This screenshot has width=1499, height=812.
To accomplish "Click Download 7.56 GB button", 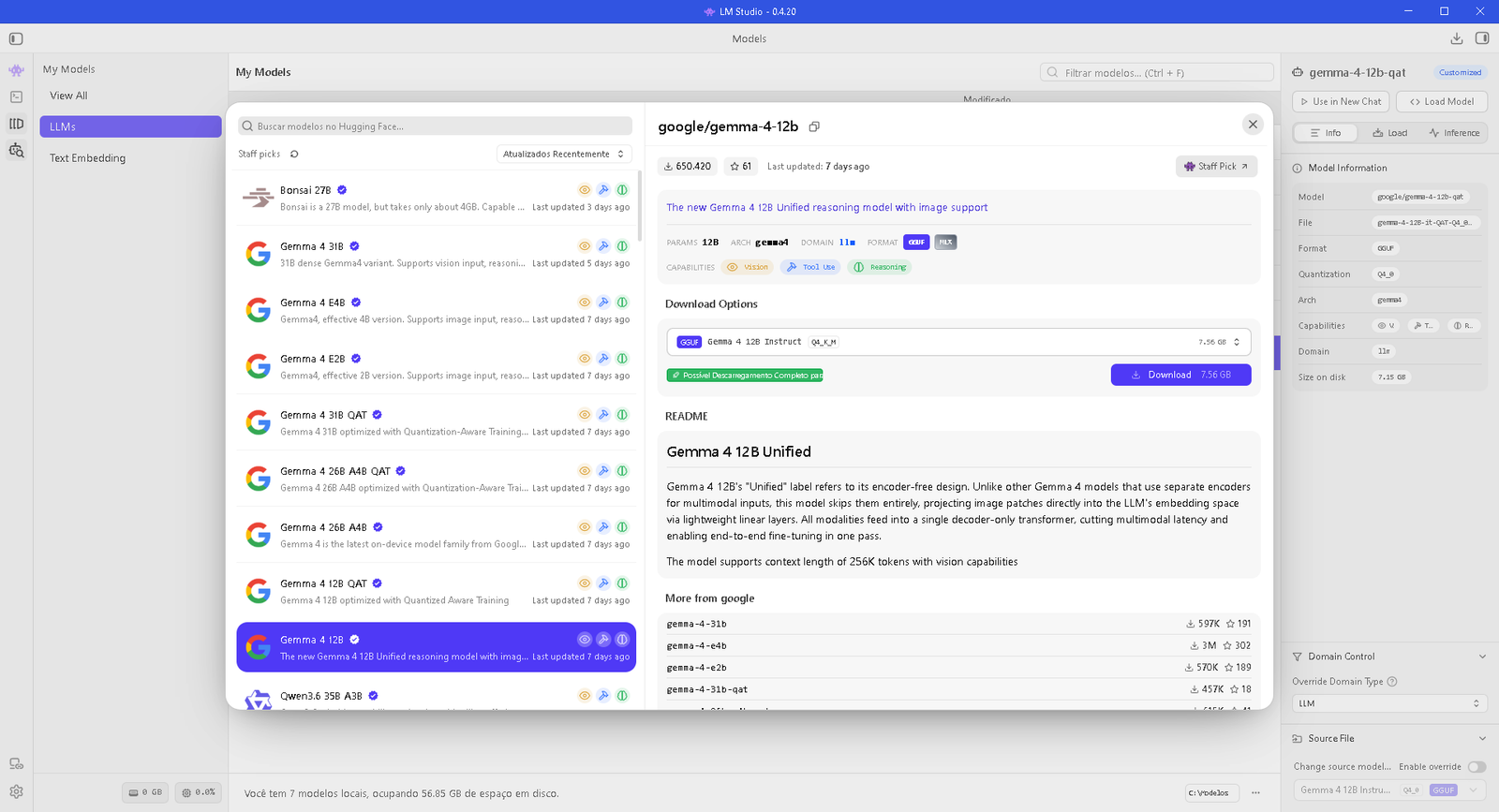I will pos(1180,375).
